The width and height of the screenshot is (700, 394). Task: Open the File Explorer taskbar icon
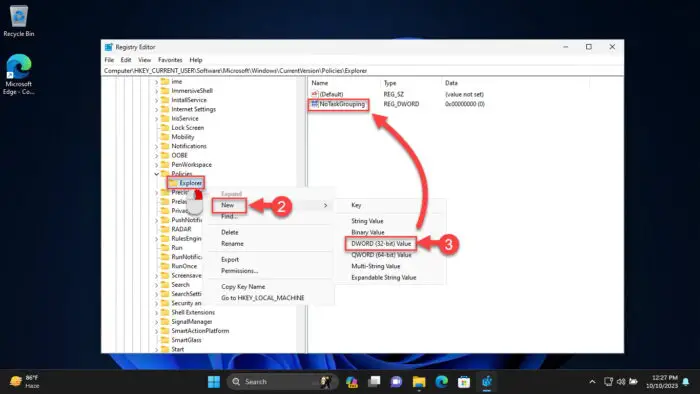click(x=419, y=382)
